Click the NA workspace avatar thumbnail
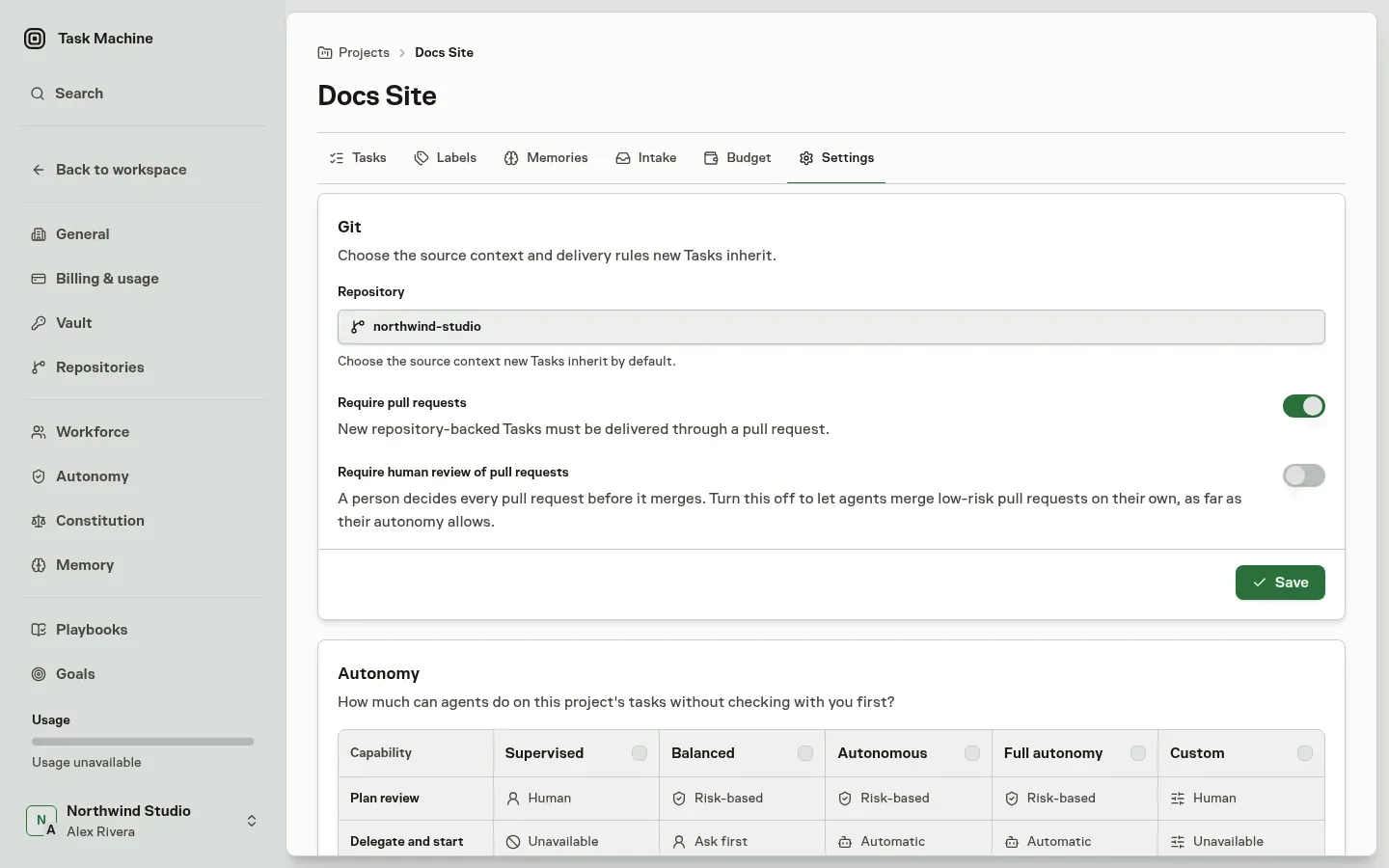This screenshot has width=1389, height=868. [x=41, y=821]
